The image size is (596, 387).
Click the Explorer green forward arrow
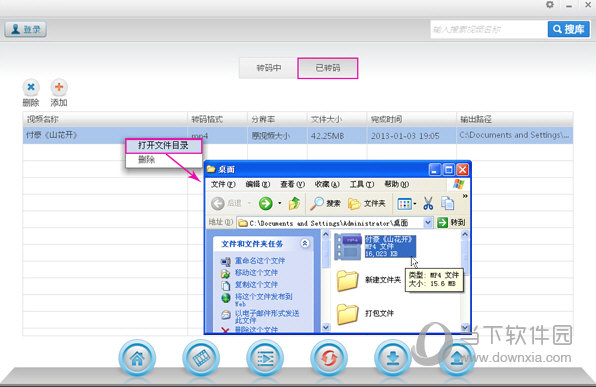point(266,203)
